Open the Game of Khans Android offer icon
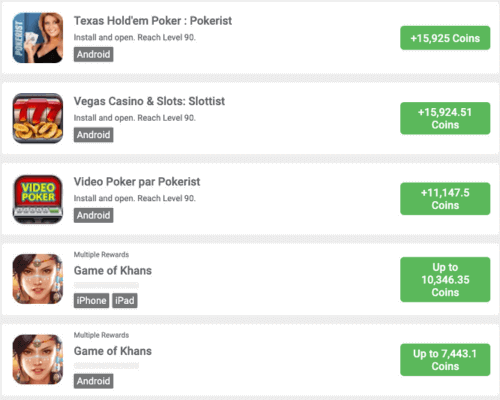The width and height of the screenshot is (500, 400). (38, 359)
